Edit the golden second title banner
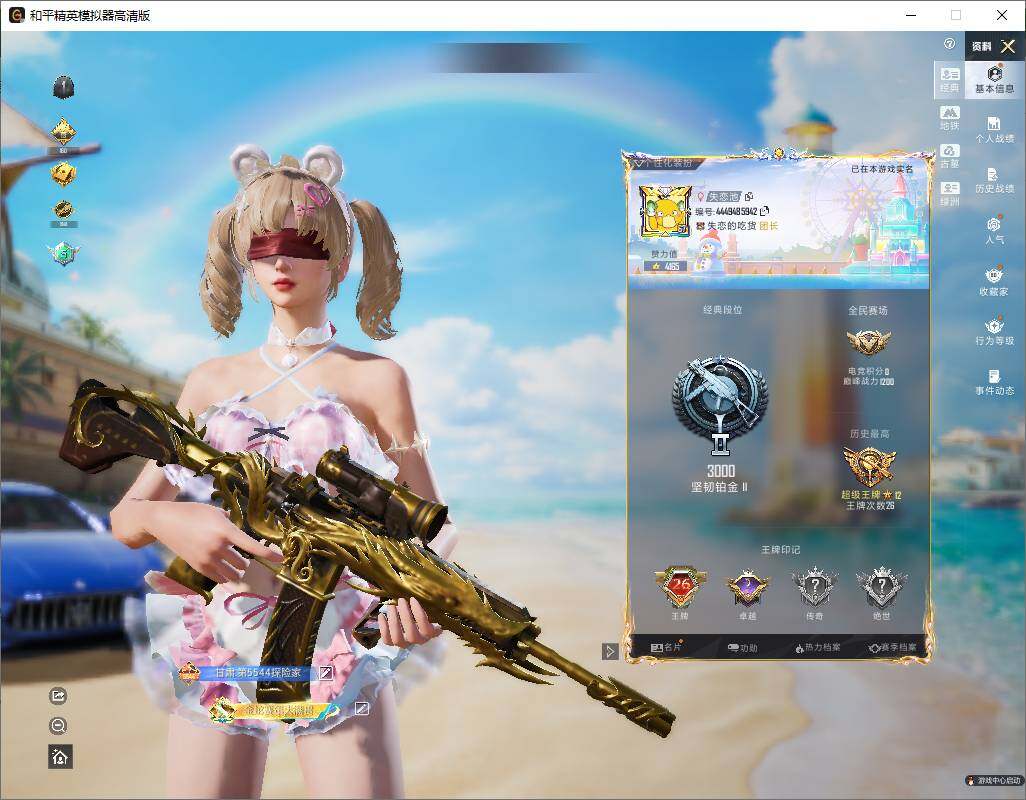 pyautogui.click(x=361, y=708)
